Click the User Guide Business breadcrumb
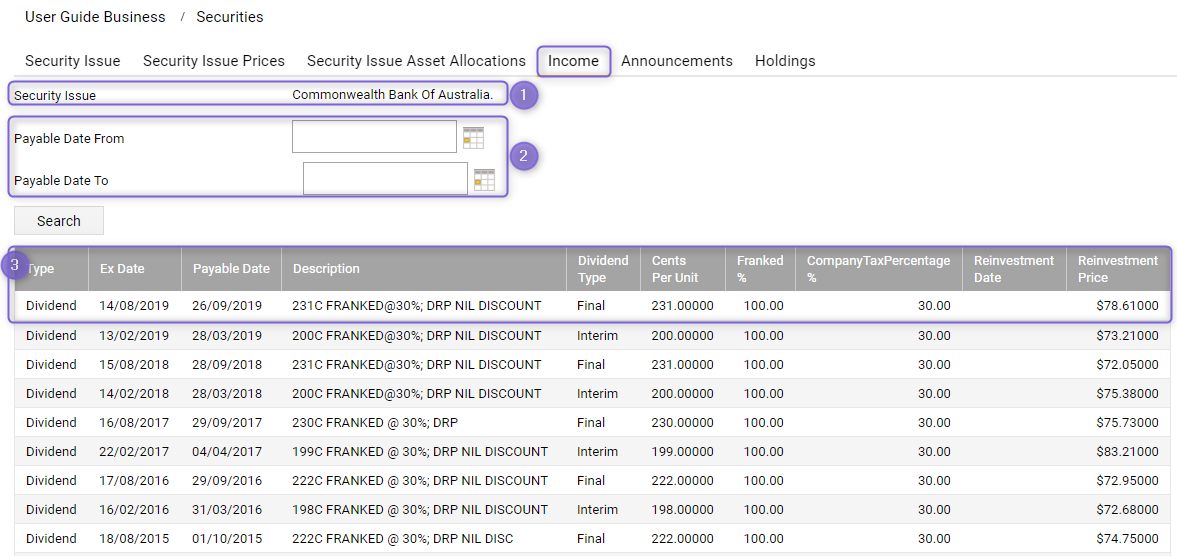The image size is (1177, 556). 95,17
